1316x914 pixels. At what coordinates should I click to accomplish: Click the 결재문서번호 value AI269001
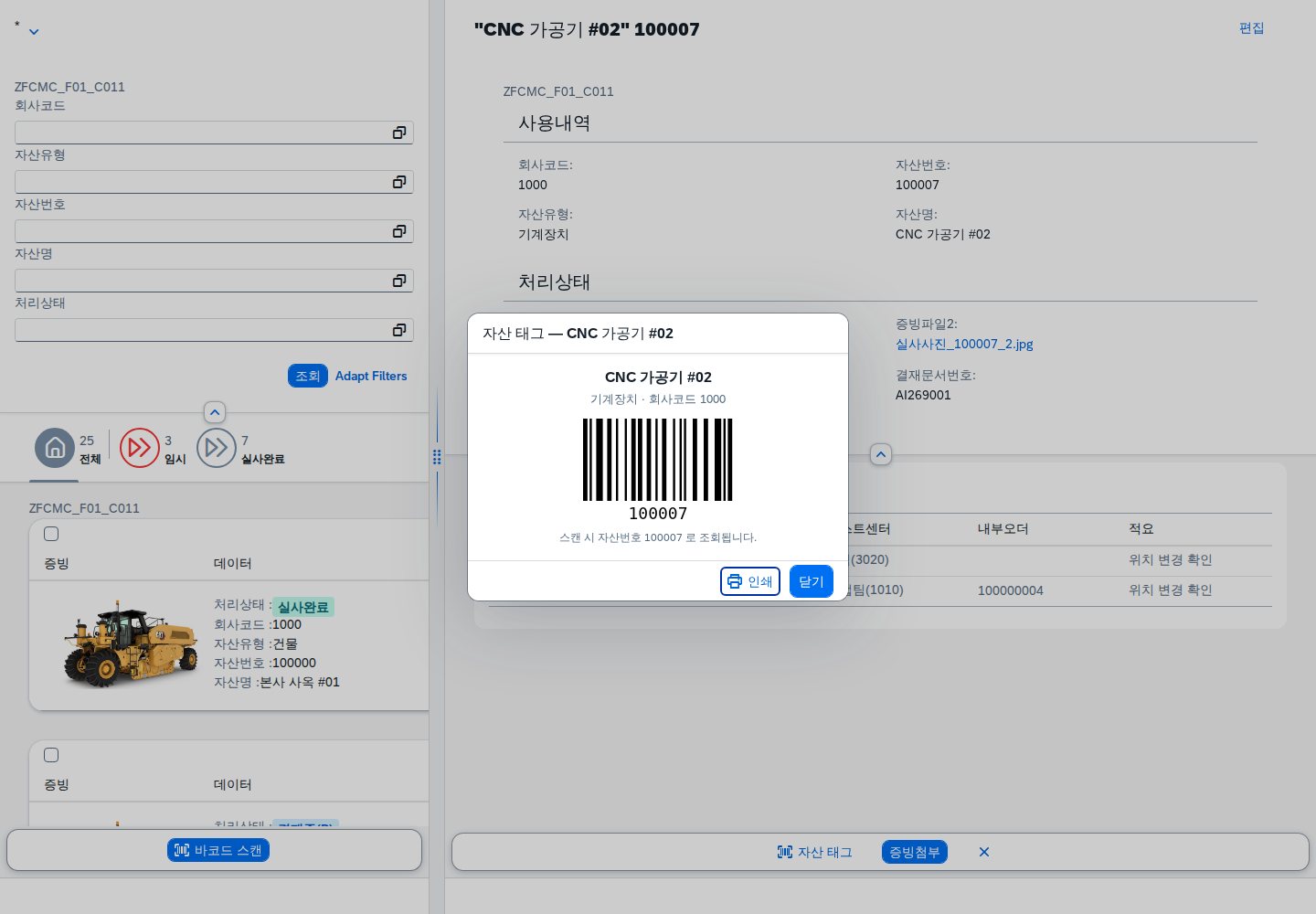923,395
